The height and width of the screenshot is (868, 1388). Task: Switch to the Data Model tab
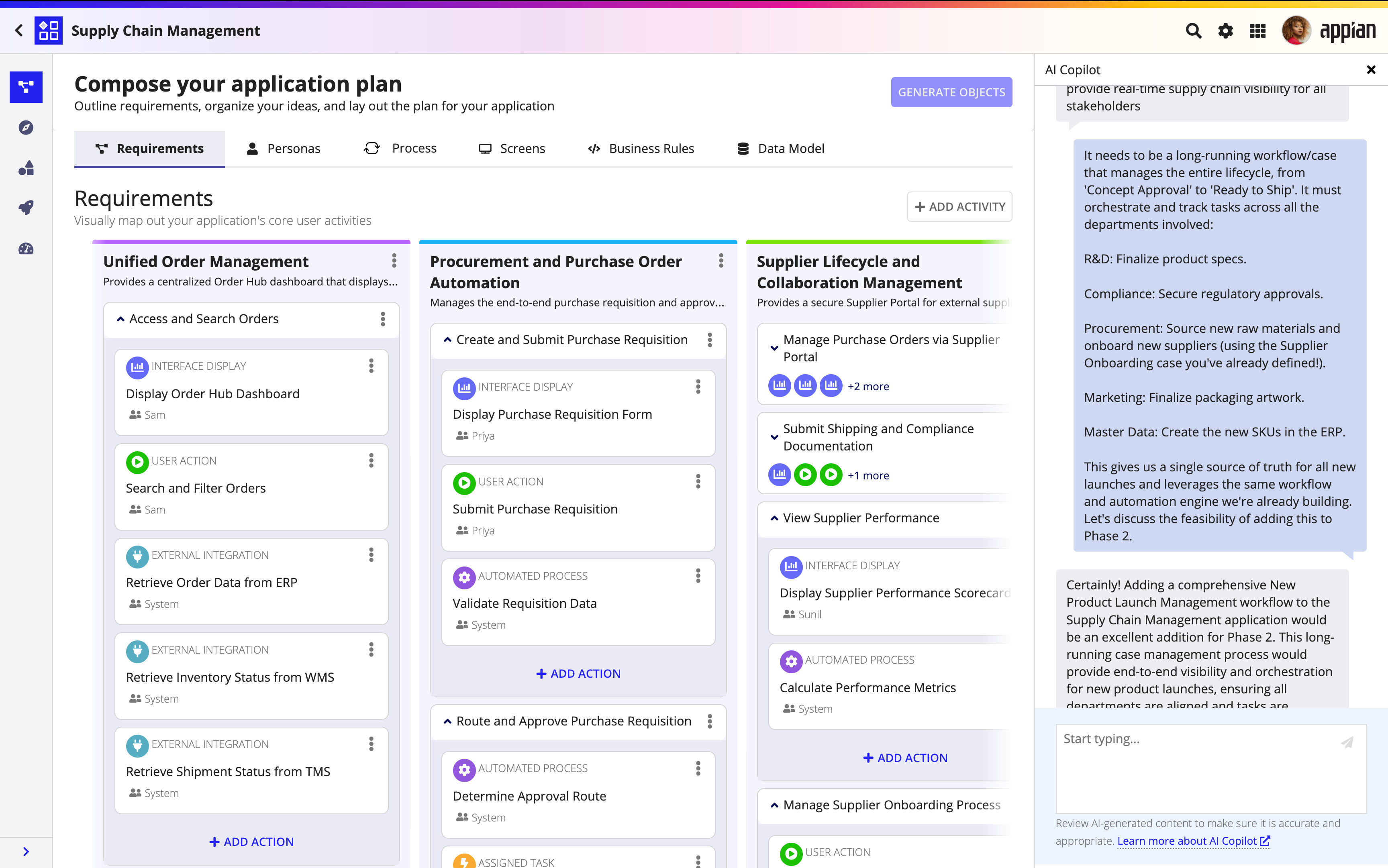click(780, 149)
